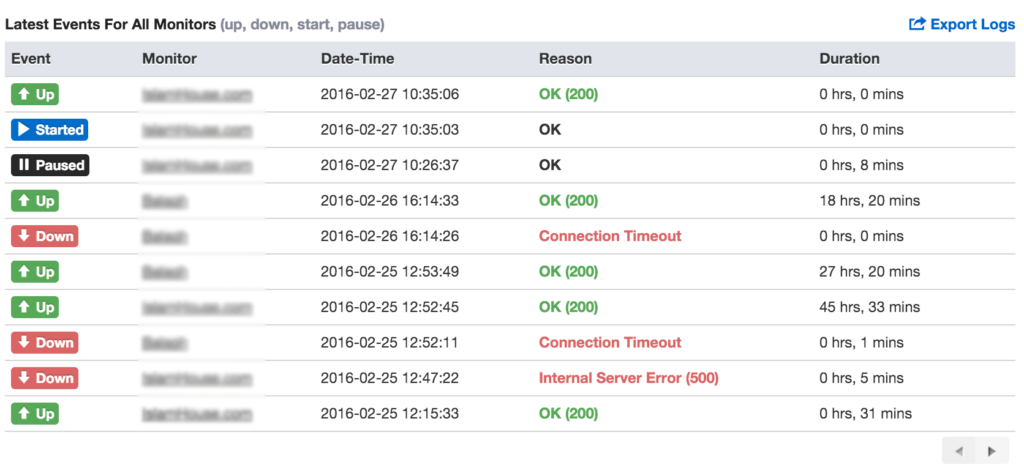Click the Export Logs link
Image resolution: width=1024 pixels, height=476 pixels.
tap(962, 25)
